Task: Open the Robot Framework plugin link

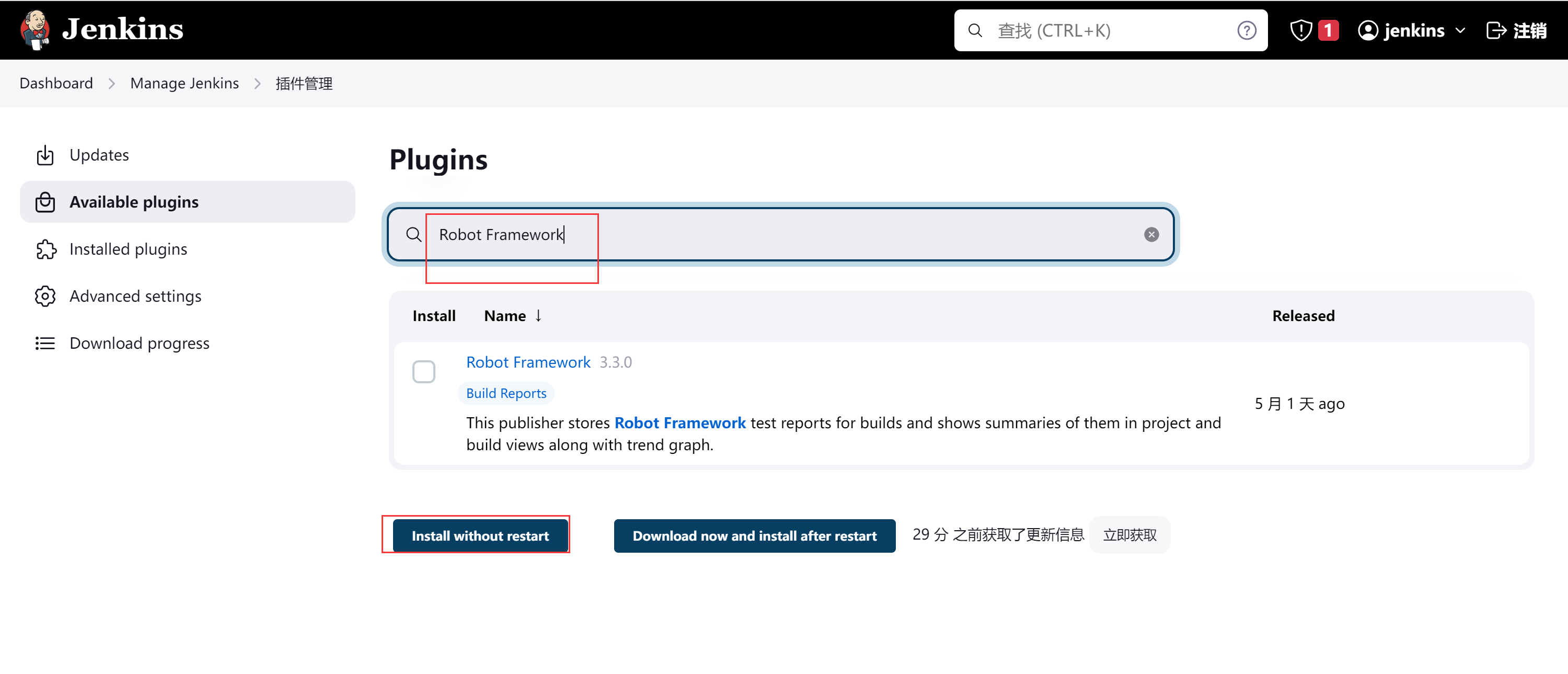Action: [x=528, y=362]
